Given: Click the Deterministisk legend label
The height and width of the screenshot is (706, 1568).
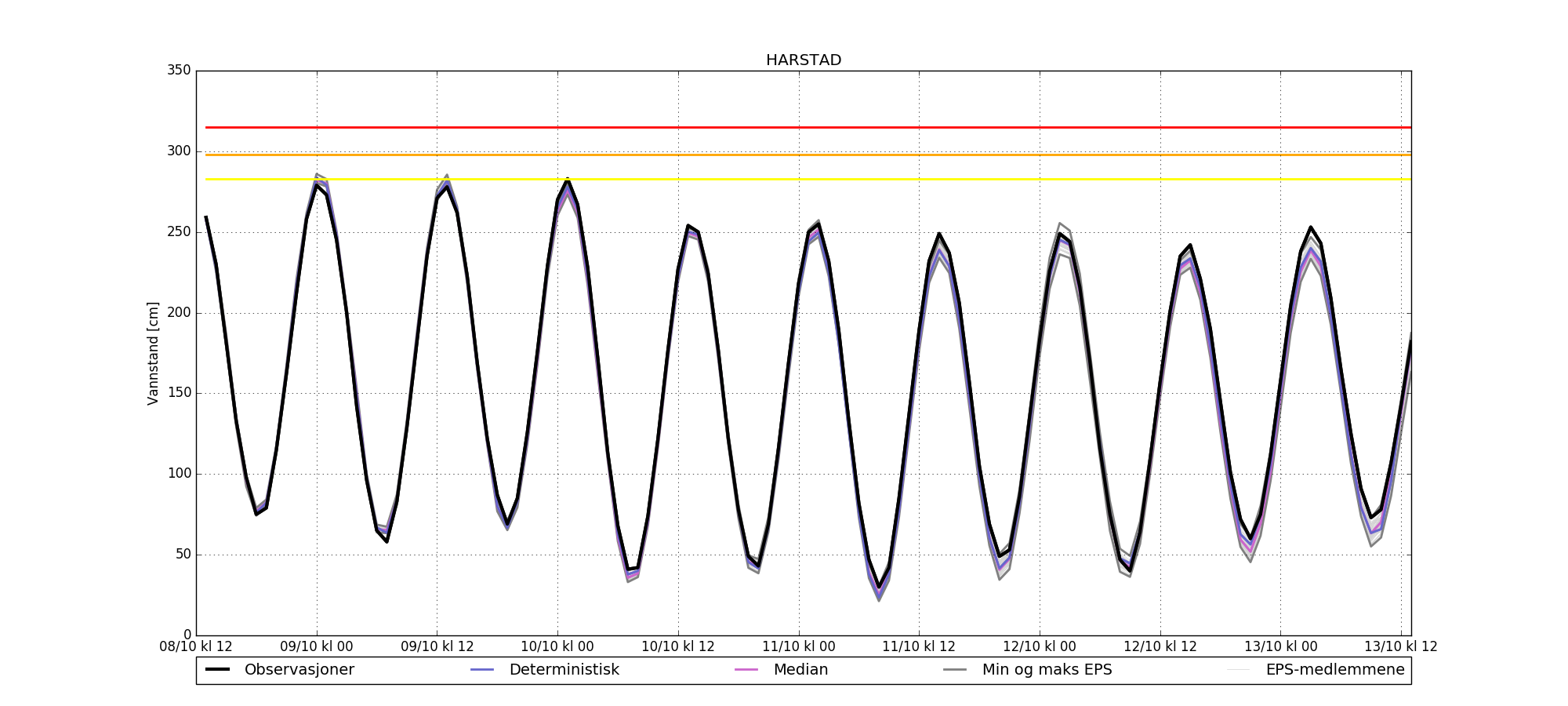Looking at the screenshot, I should click(x=564, y=670).
